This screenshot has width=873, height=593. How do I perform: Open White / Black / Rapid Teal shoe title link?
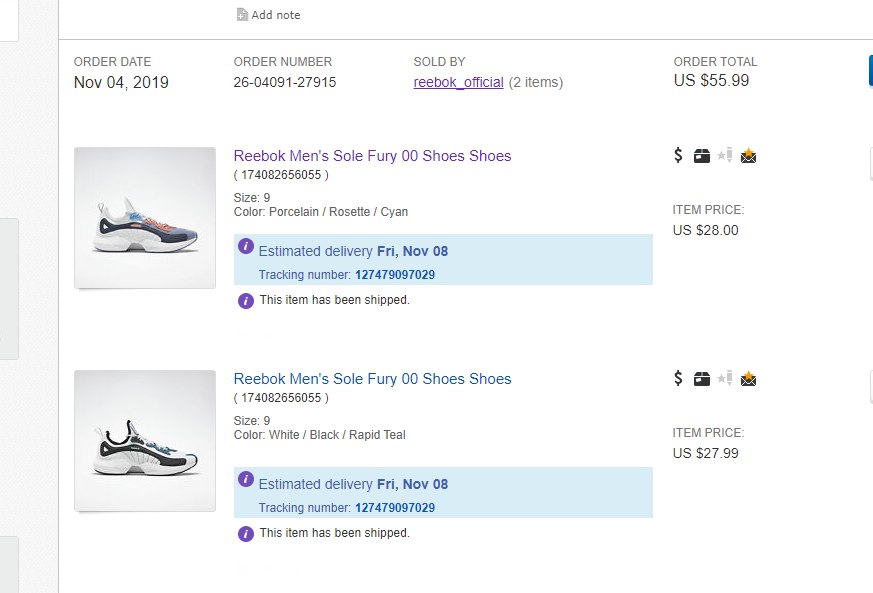tap(372, 379)
